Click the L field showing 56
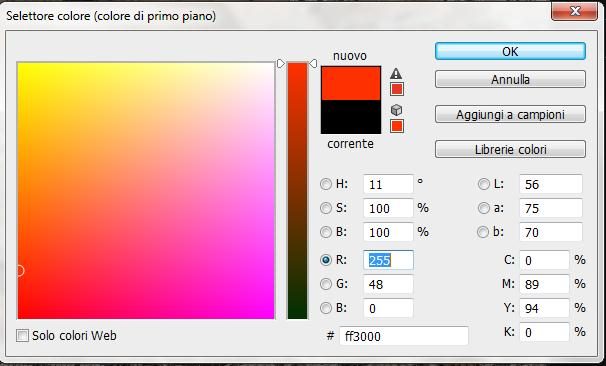606x366 pixels. coord(551,184)
